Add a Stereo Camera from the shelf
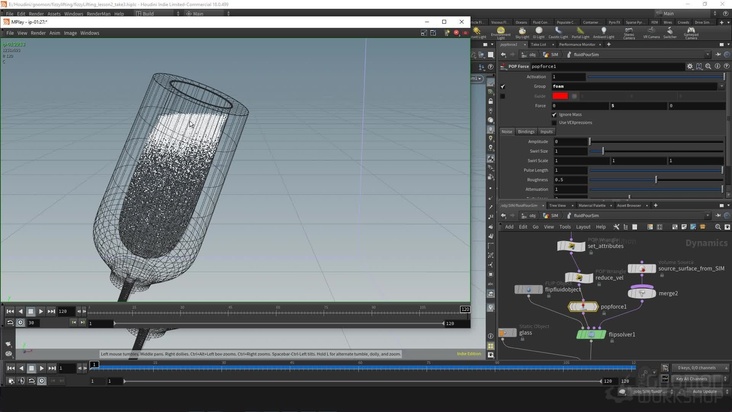This screenshot has width=732, height=412. [x=628, y=32]
